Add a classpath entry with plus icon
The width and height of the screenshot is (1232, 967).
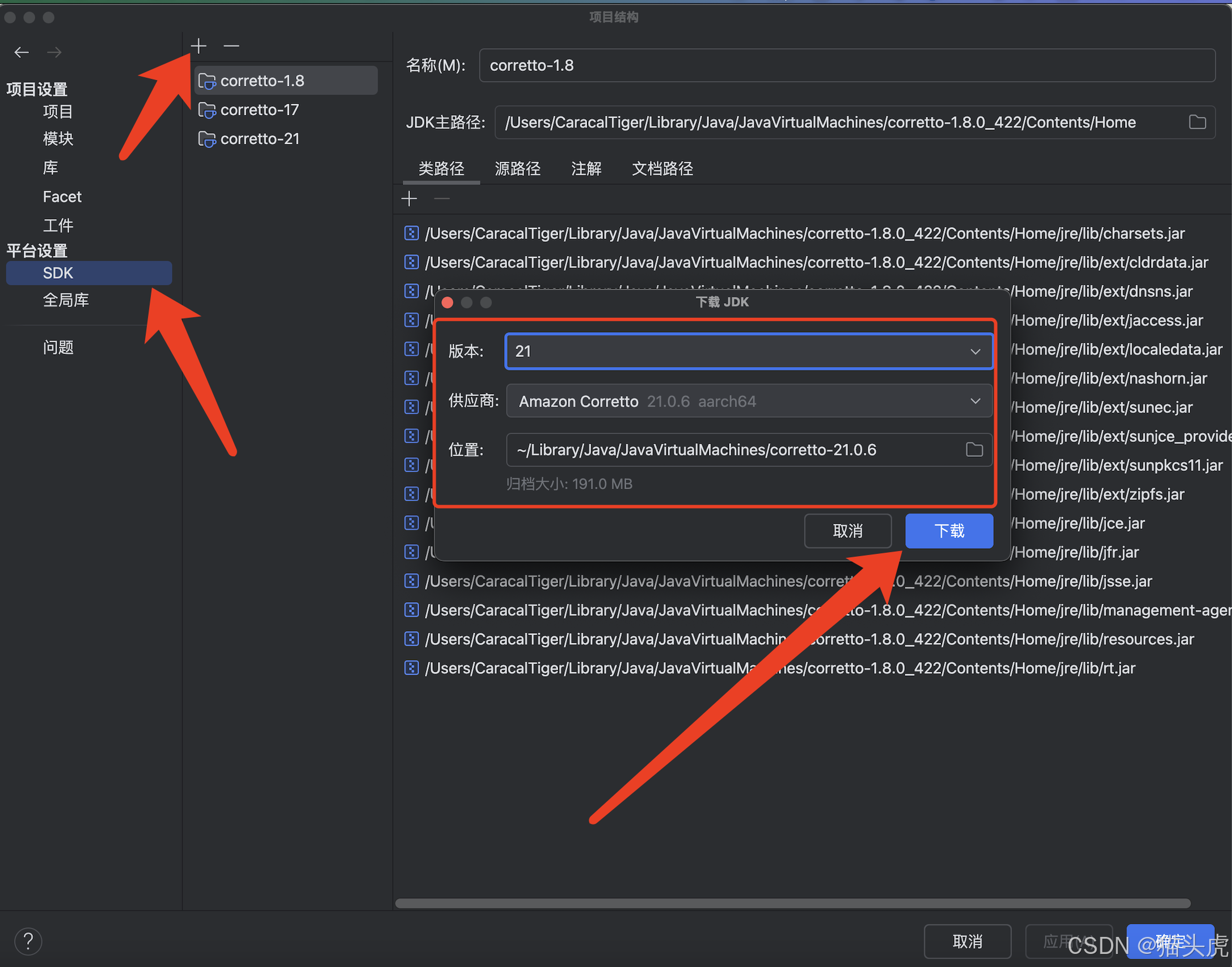tap(409, 199)
